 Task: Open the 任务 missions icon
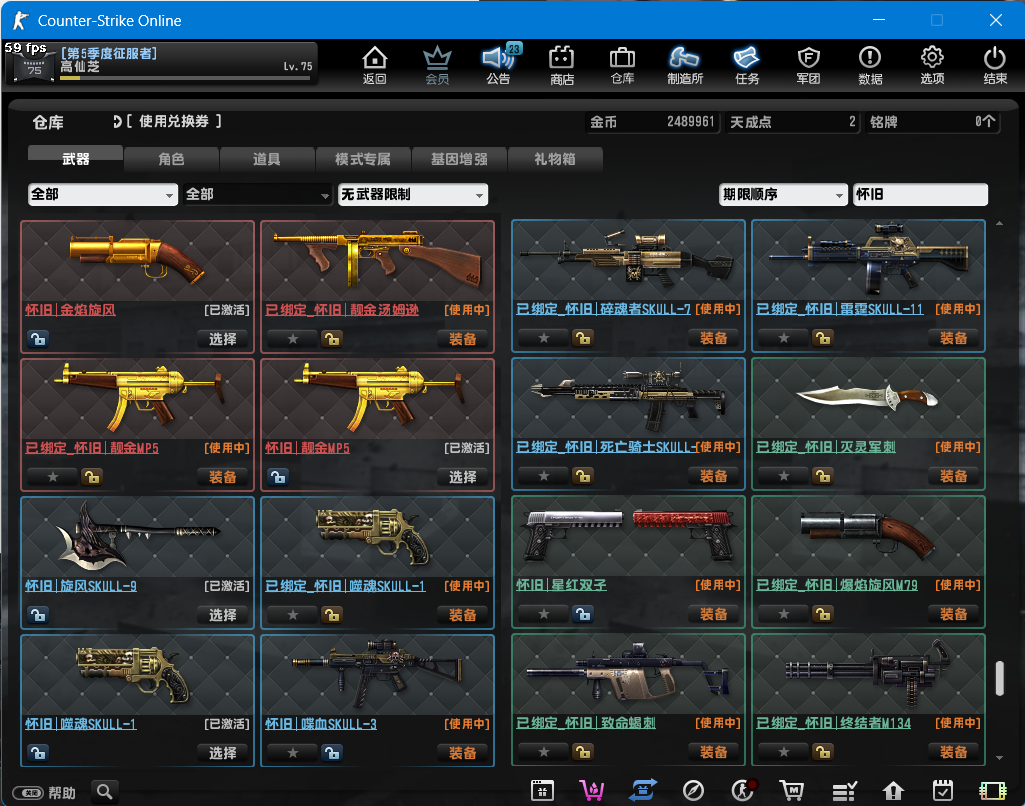[x=747, y=65]
